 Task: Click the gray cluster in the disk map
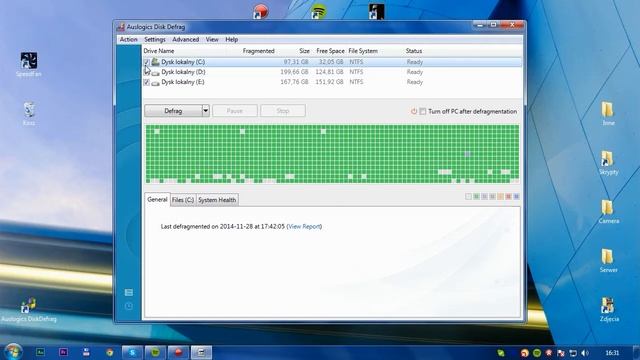pyautogui.click(x=468, y=154)
